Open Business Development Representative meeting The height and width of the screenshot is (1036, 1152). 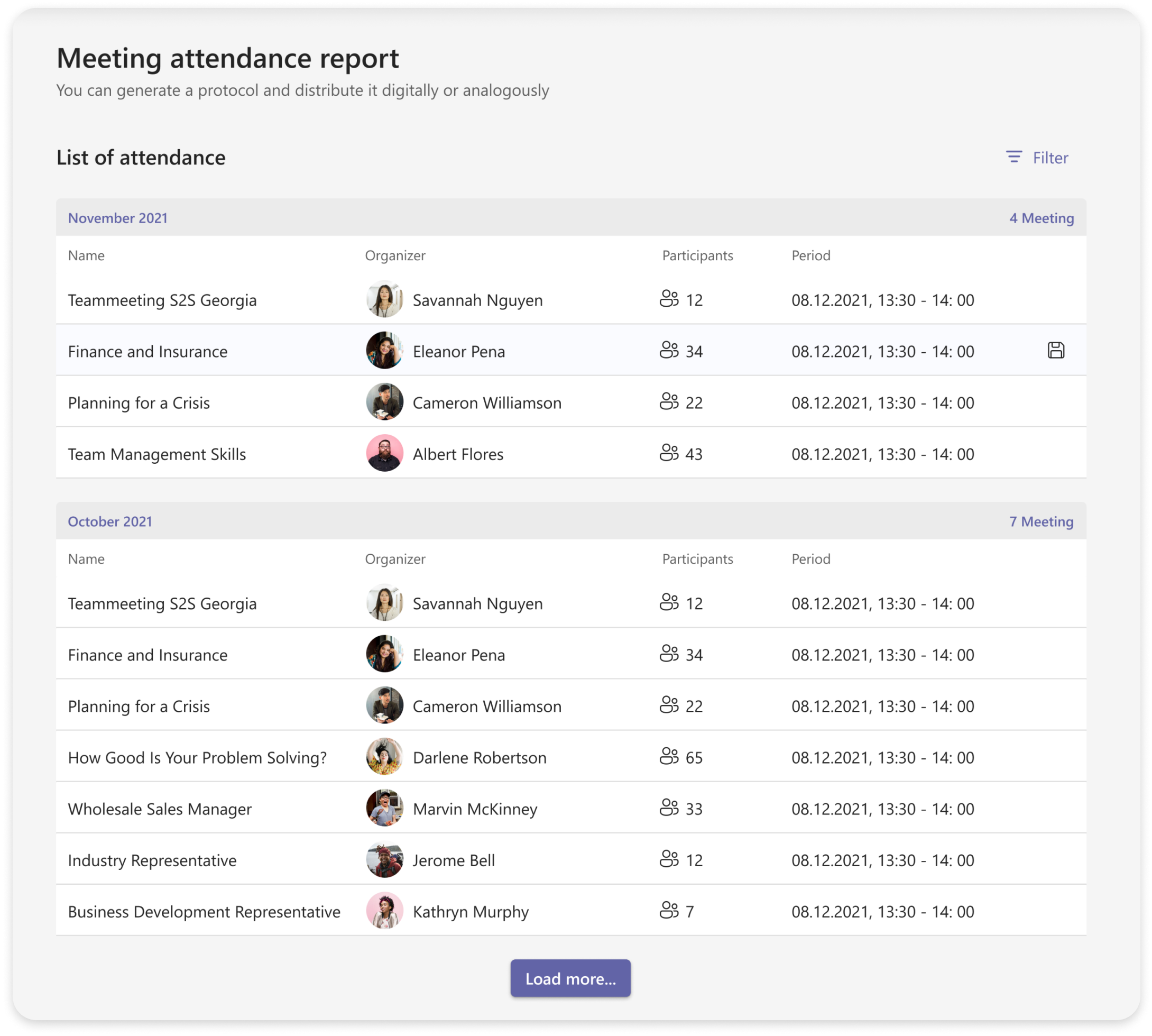(x=204, y=911)
